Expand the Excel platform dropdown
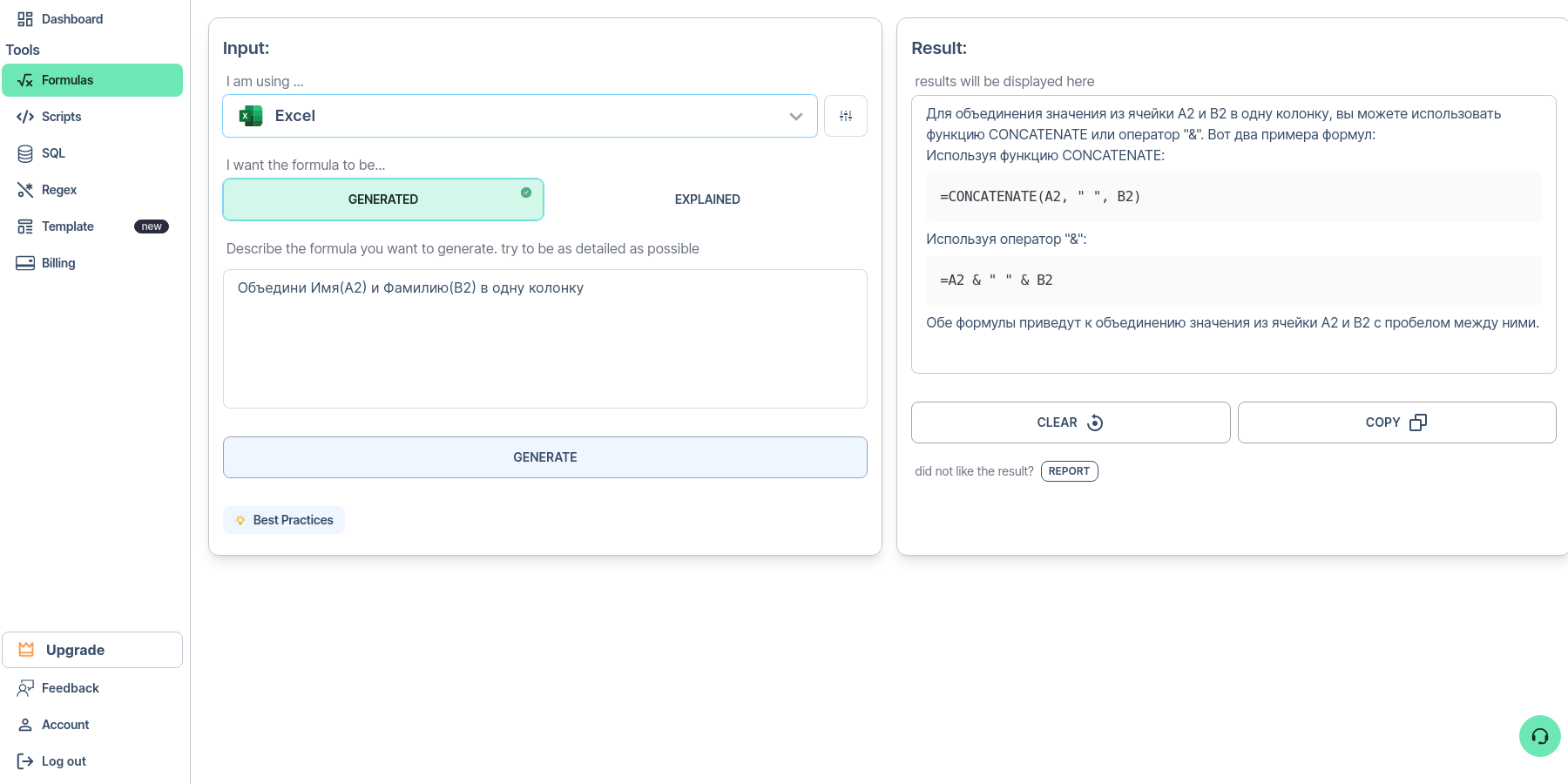 tap(519, 116)
